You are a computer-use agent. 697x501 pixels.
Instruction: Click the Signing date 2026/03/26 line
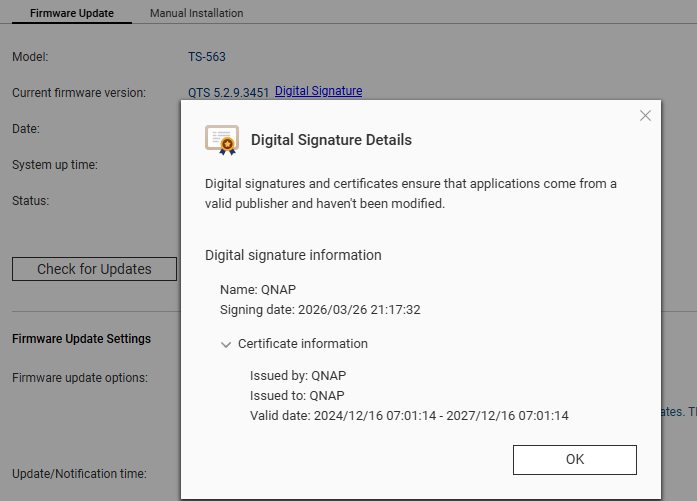320,309
